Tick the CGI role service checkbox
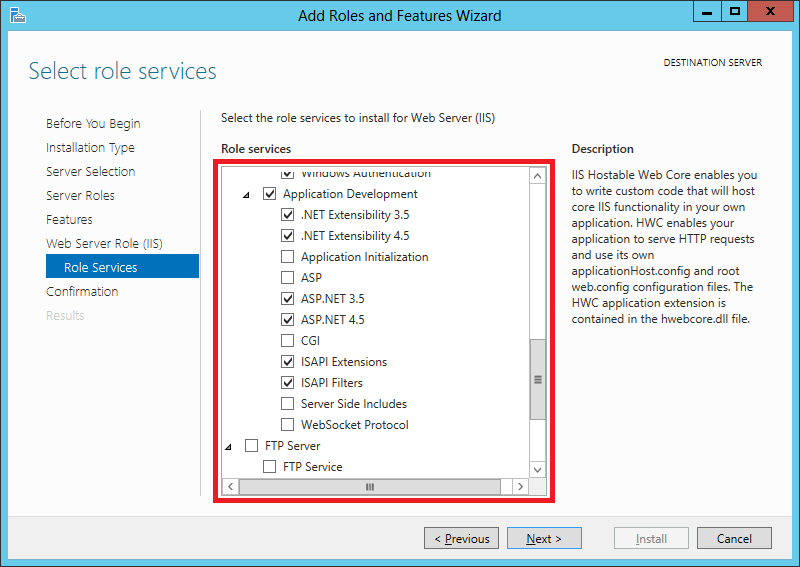 pyautogui.click(x=288, y=340)
